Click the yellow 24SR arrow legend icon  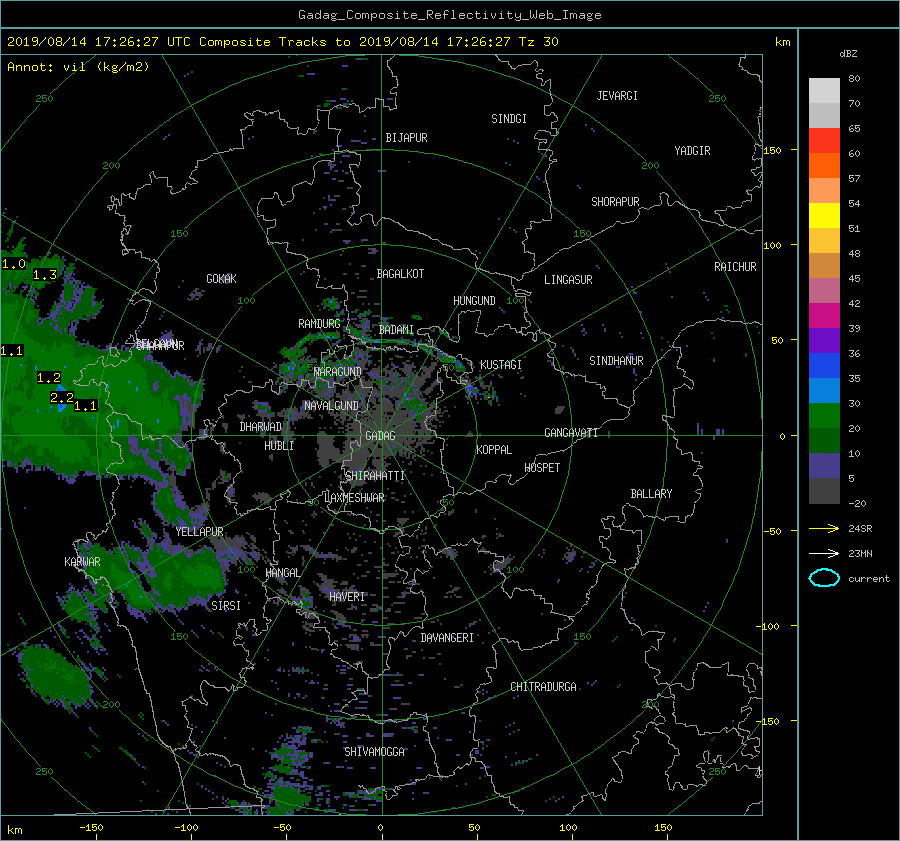click(x=824, y=528)
